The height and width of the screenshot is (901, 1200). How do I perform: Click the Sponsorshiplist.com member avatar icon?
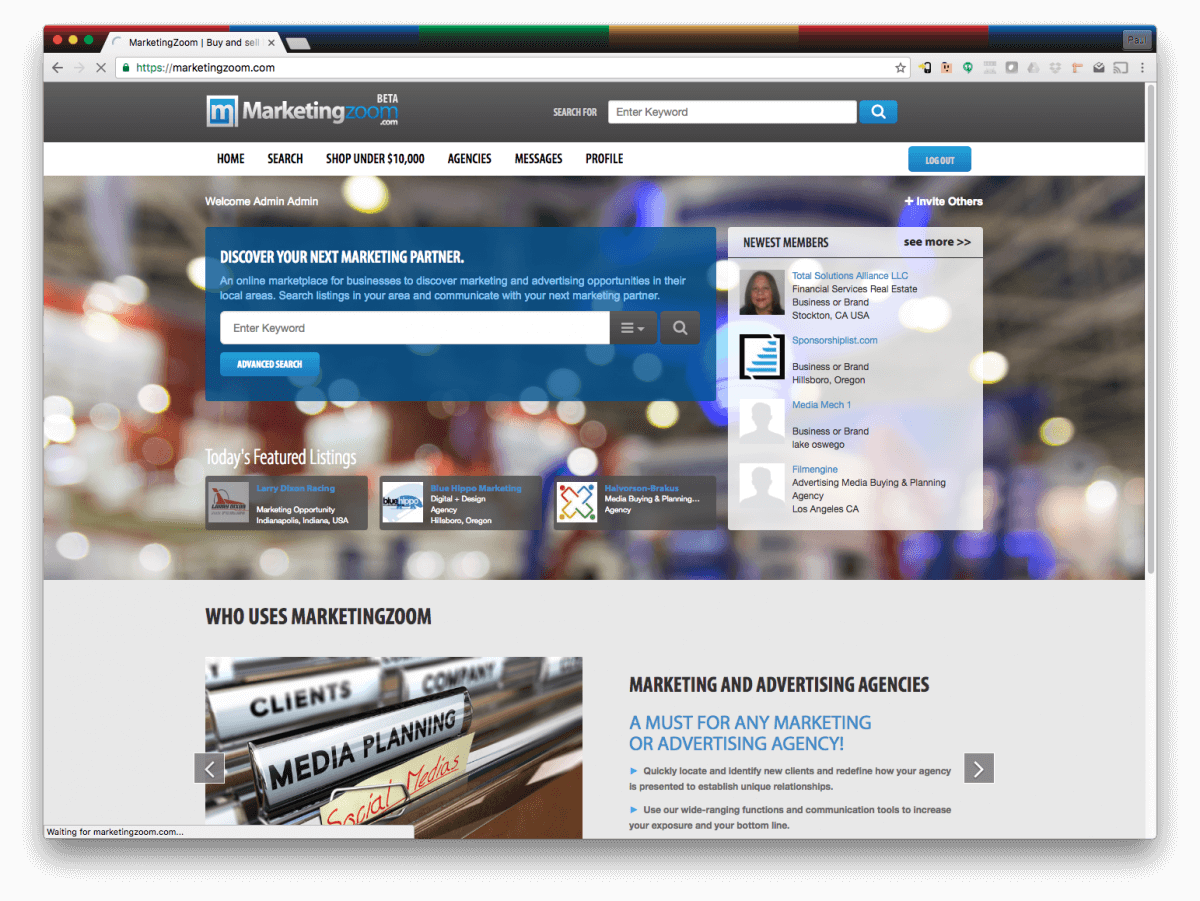[760, 356]
